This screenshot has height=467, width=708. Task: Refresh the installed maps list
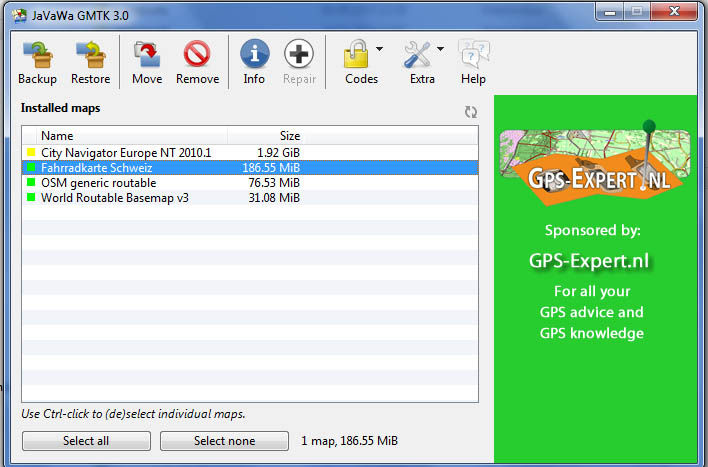pos(471,112)
